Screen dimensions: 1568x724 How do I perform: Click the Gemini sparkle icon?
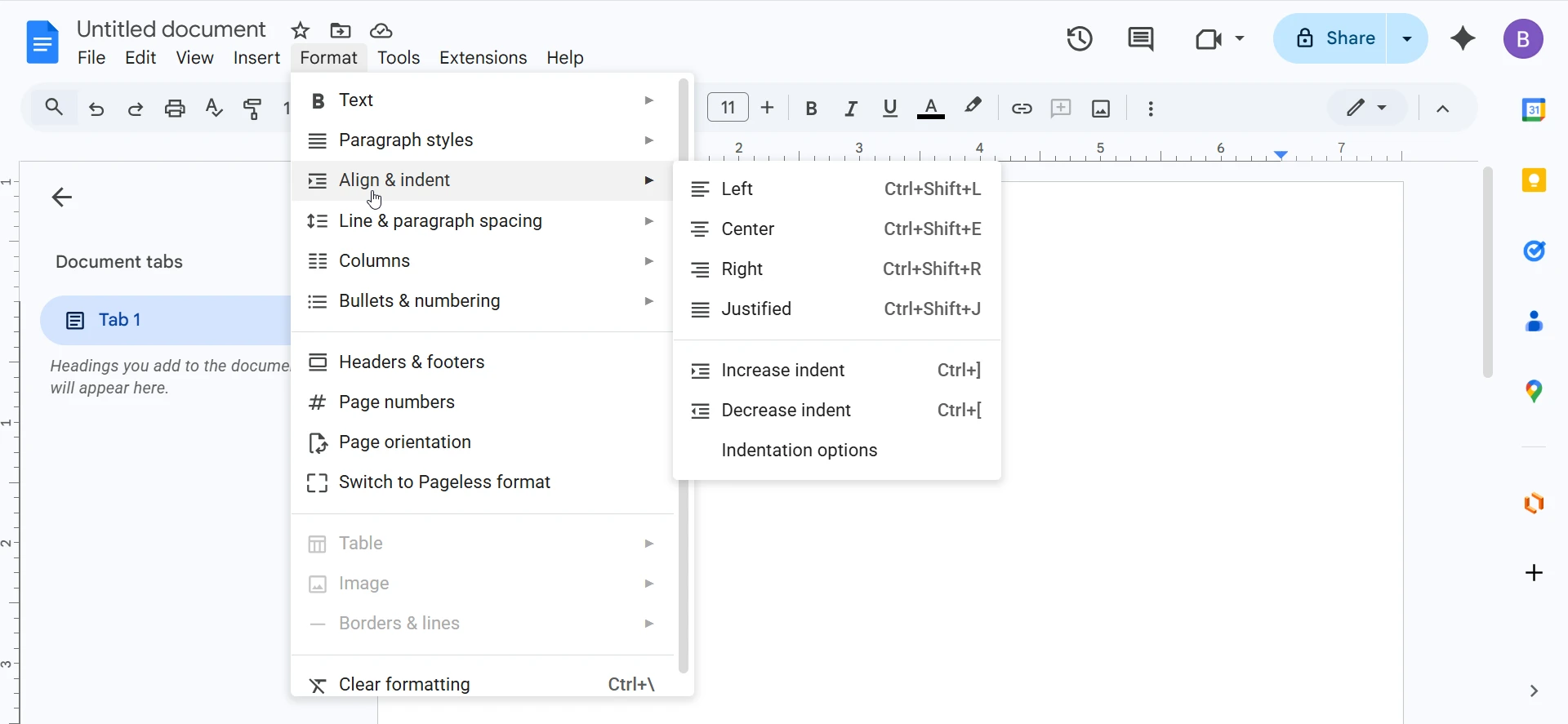click(x=1463, y=38)
